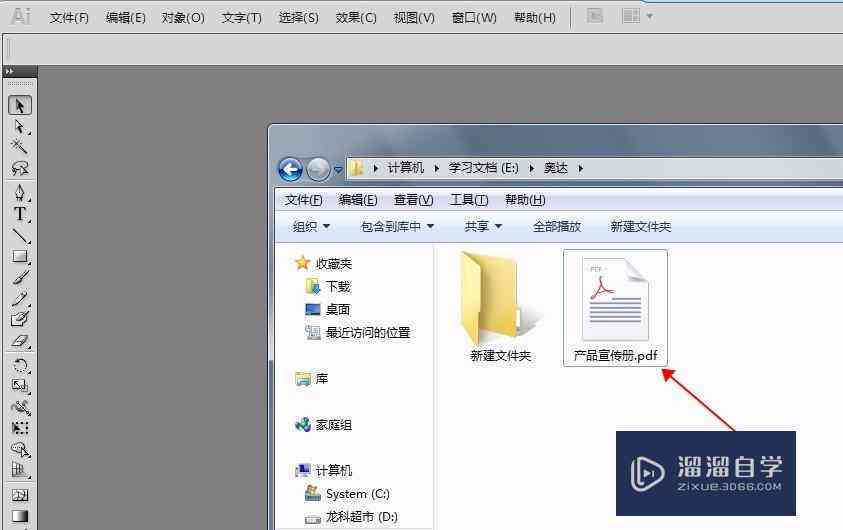Image resolution: width=843 pixels, height=530 pixels.
Task: Click the 全部播放 button
Action: [557, 227]
